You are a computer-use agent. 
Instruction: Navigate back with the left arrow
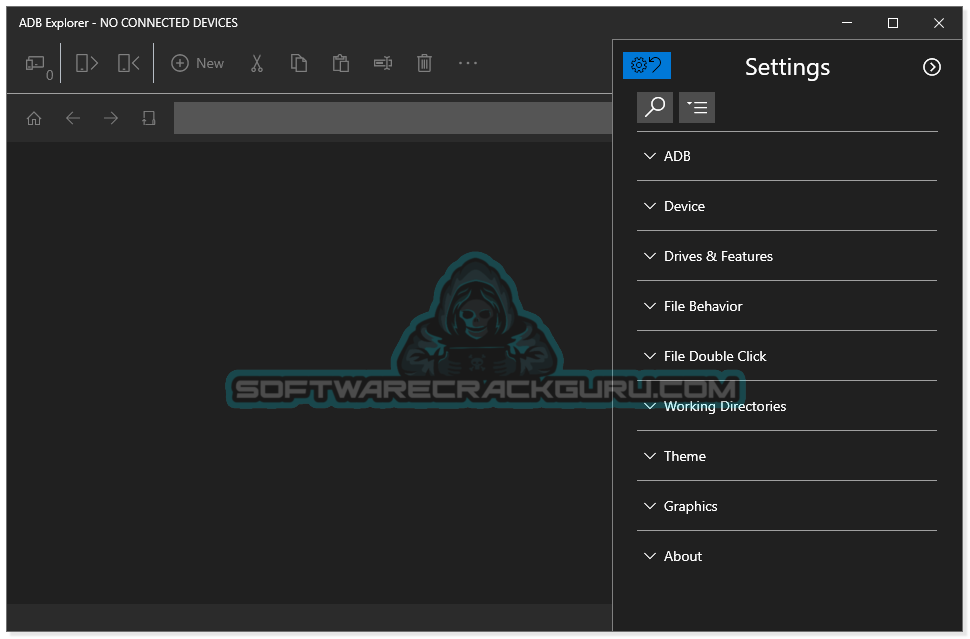click(x=73, y=118)
